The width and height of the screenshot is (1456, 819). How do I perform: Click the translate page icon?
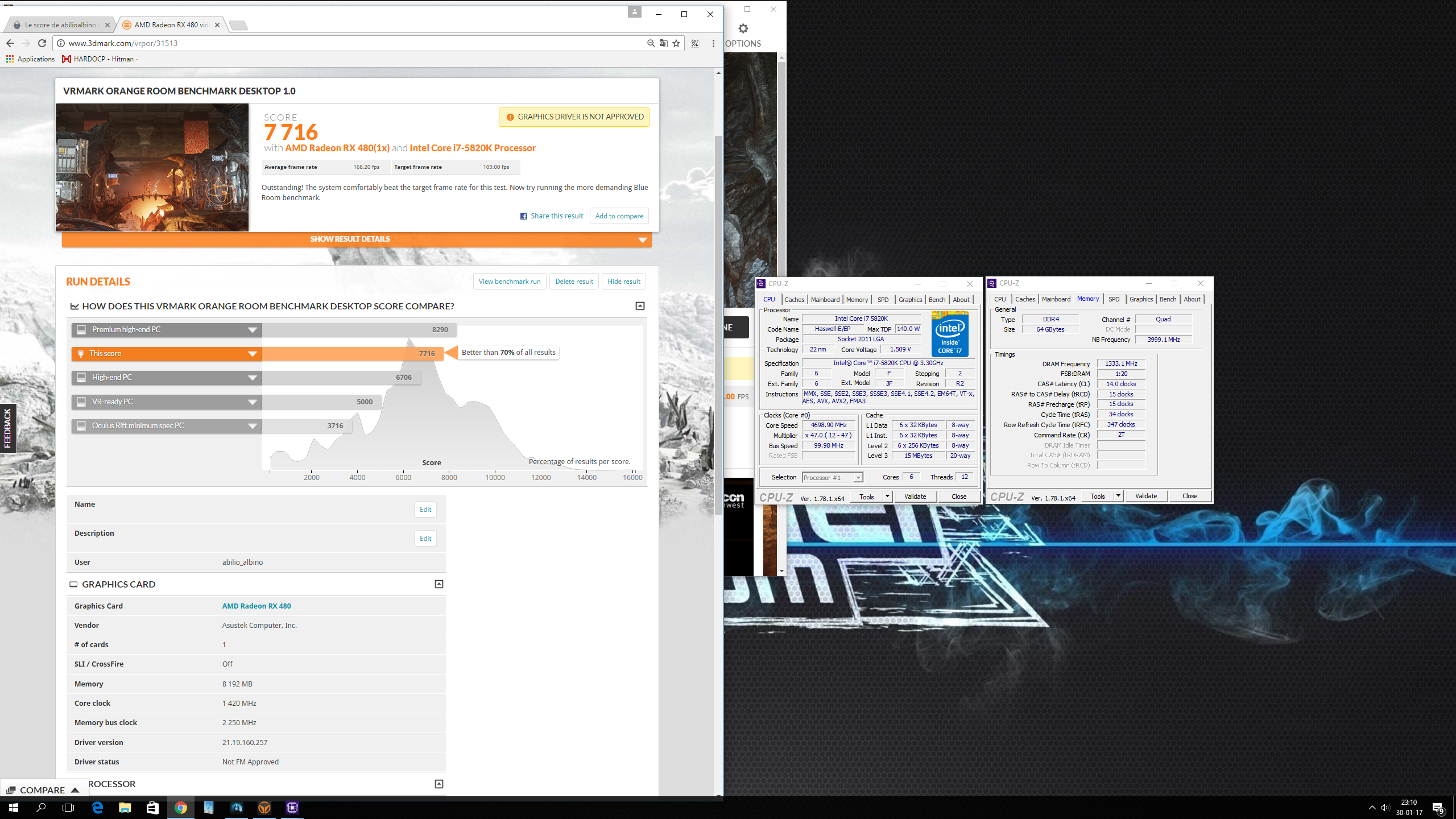coord(663,43)
